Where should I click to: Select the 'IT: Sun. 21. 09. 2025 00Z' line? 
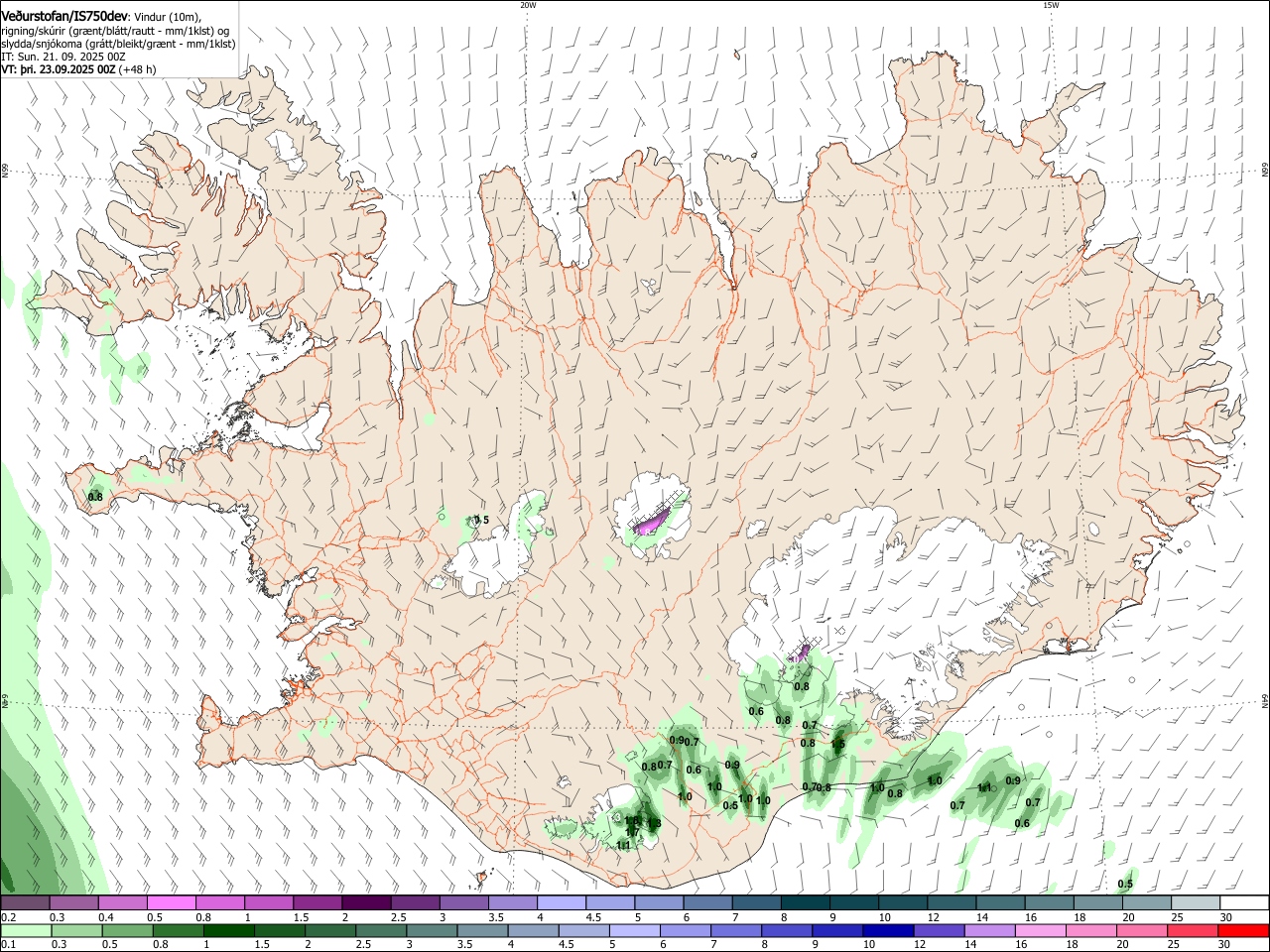coord(63,57)
